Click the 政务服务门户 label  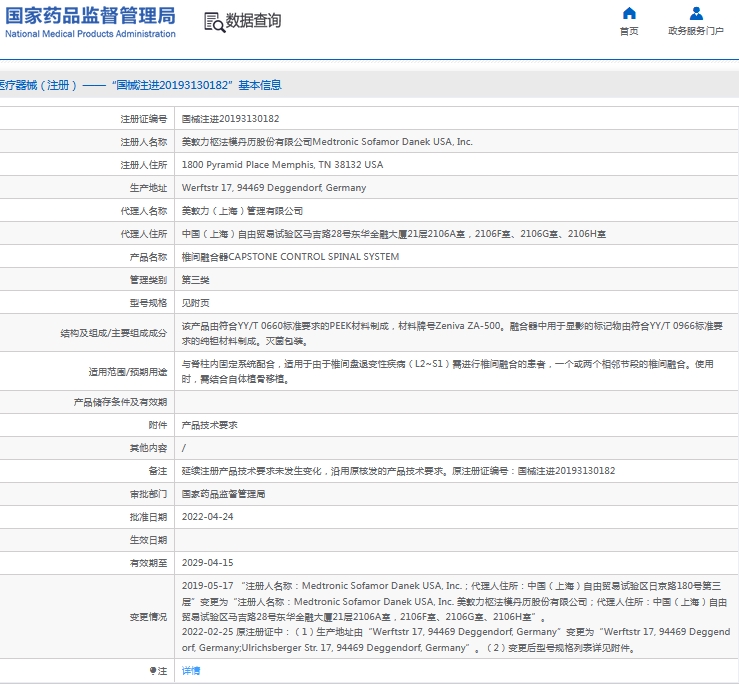click(696, 31)
